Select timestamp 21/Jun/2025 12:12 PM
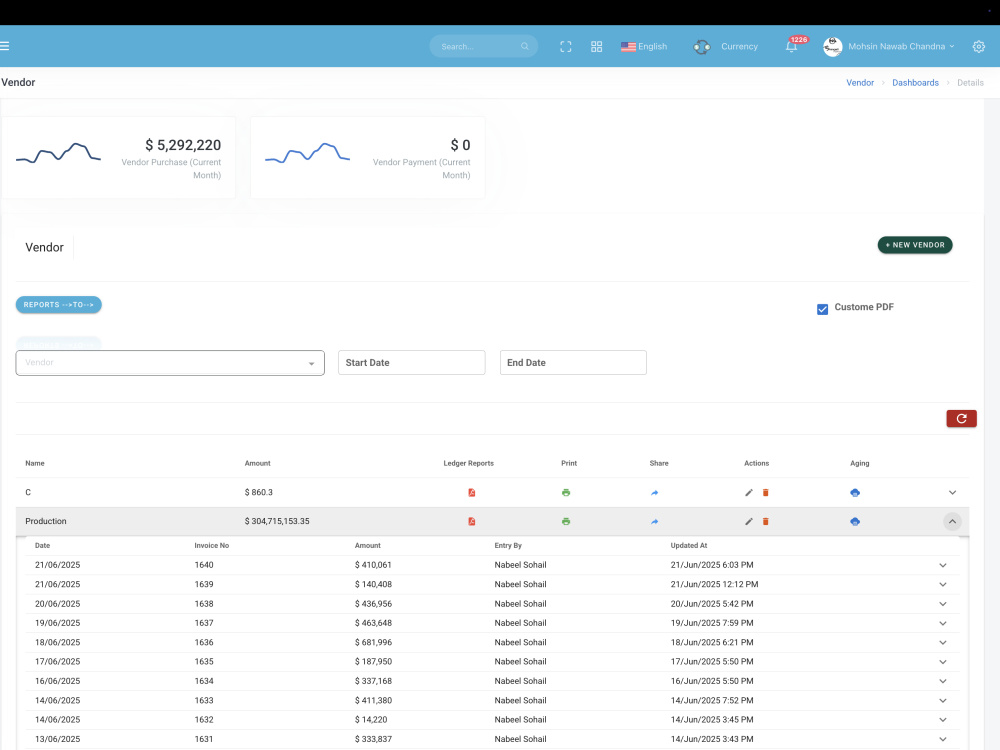The width and height of the screenshot is (1000, 750). 714,584
